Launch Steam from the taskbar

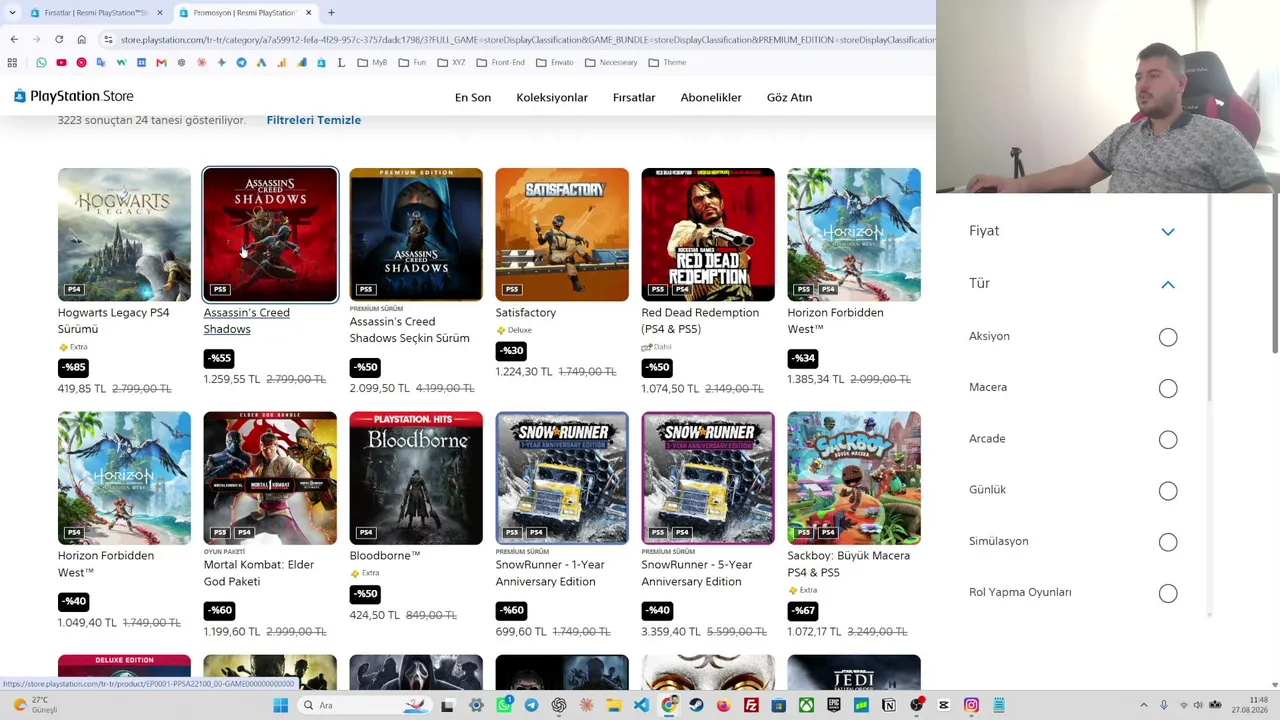click(x=696, y=705)
